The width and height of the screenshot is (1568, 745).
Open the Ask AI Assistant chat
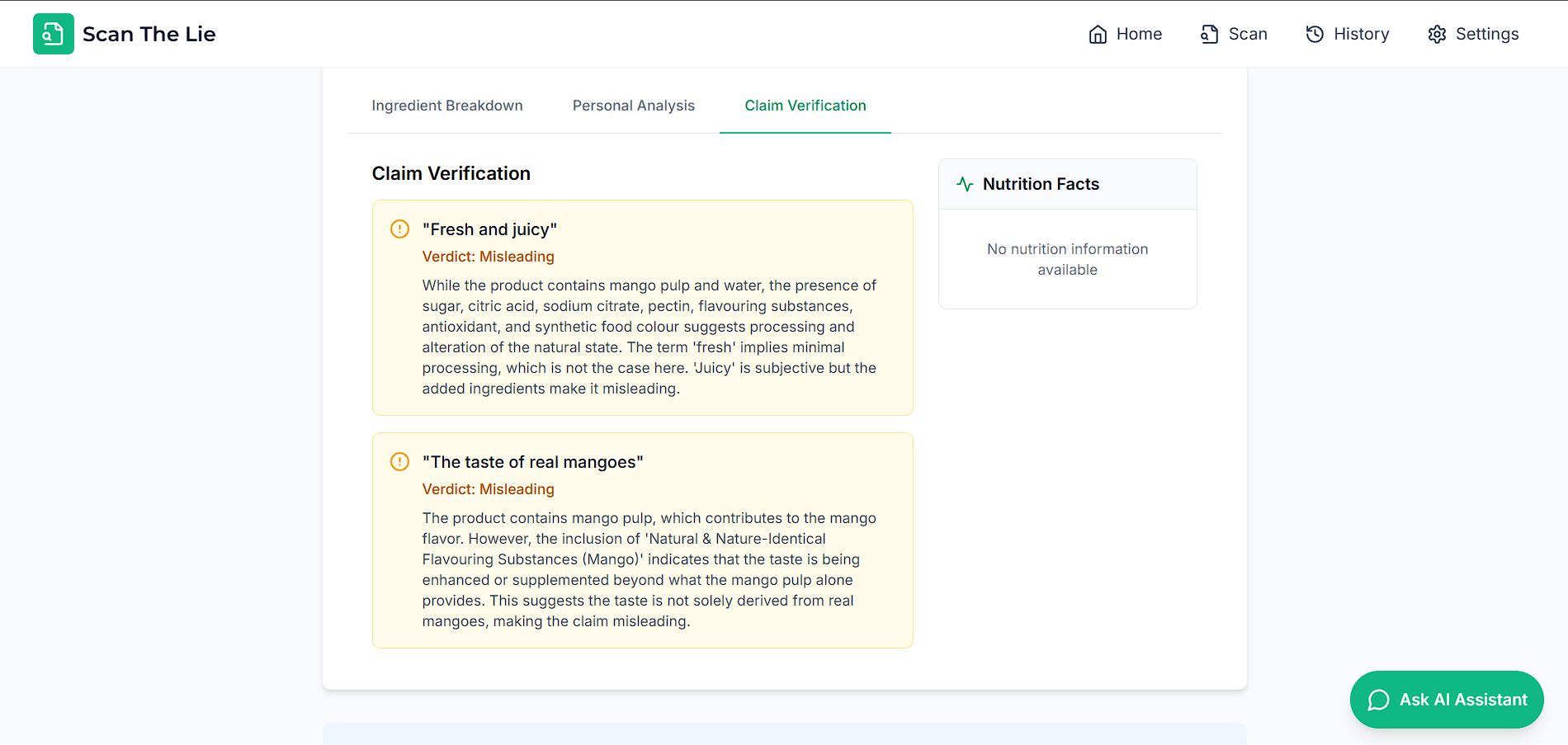point(1462,700)
